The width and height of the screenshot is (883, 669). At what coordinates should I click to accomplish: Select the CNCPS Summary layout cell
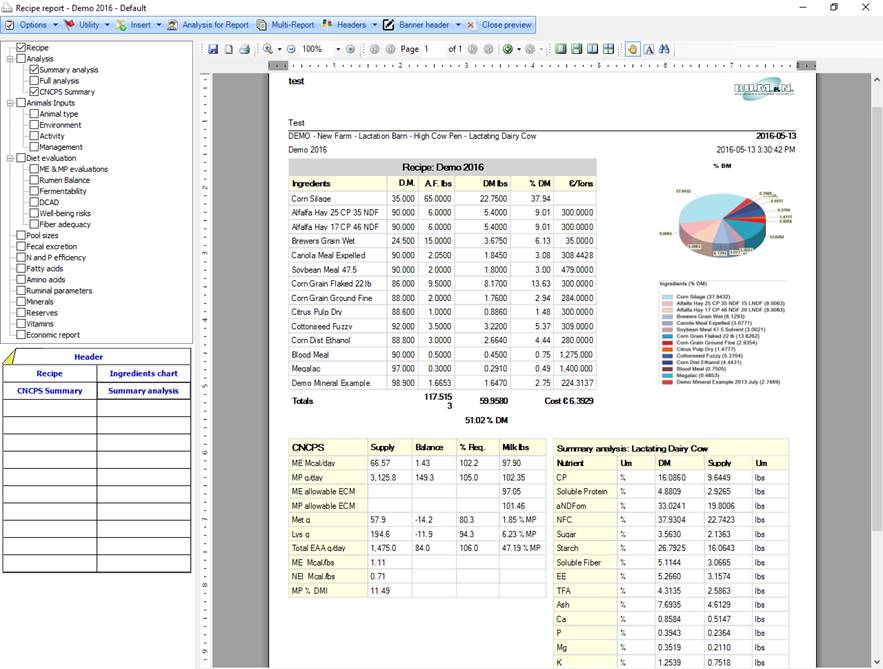[x=50, y=390]
